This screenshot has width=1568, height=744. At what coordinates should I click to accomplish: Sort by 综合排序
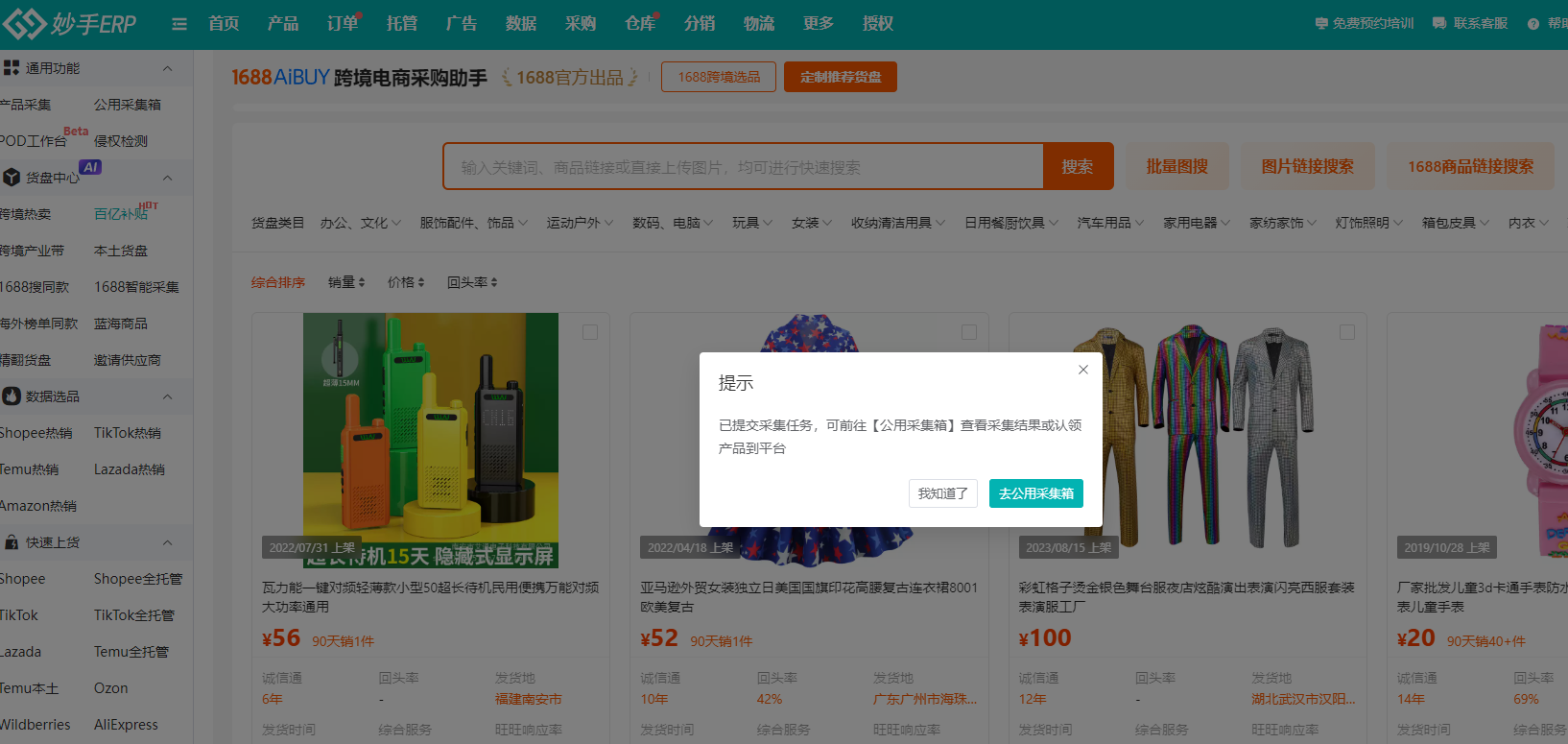click(x=278, y=282)
